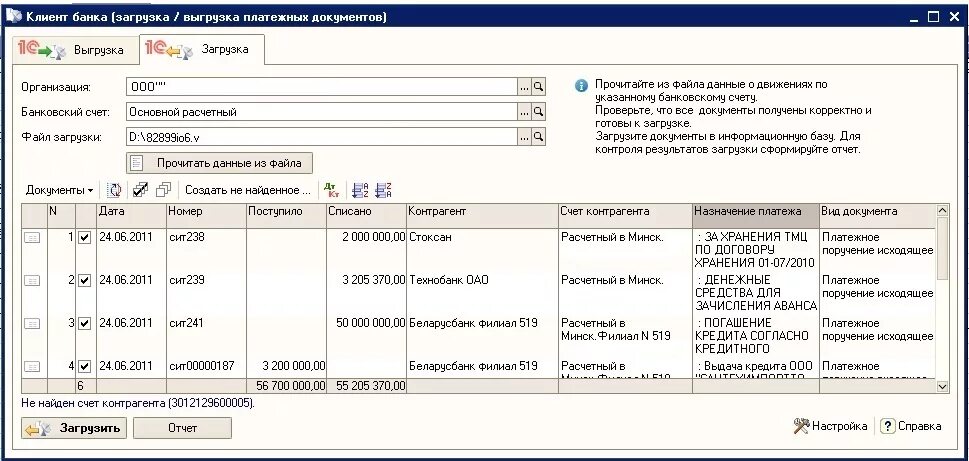Screen dimensions: 969x461
Task: Open Настройка settings
Action: coord(831,426)
